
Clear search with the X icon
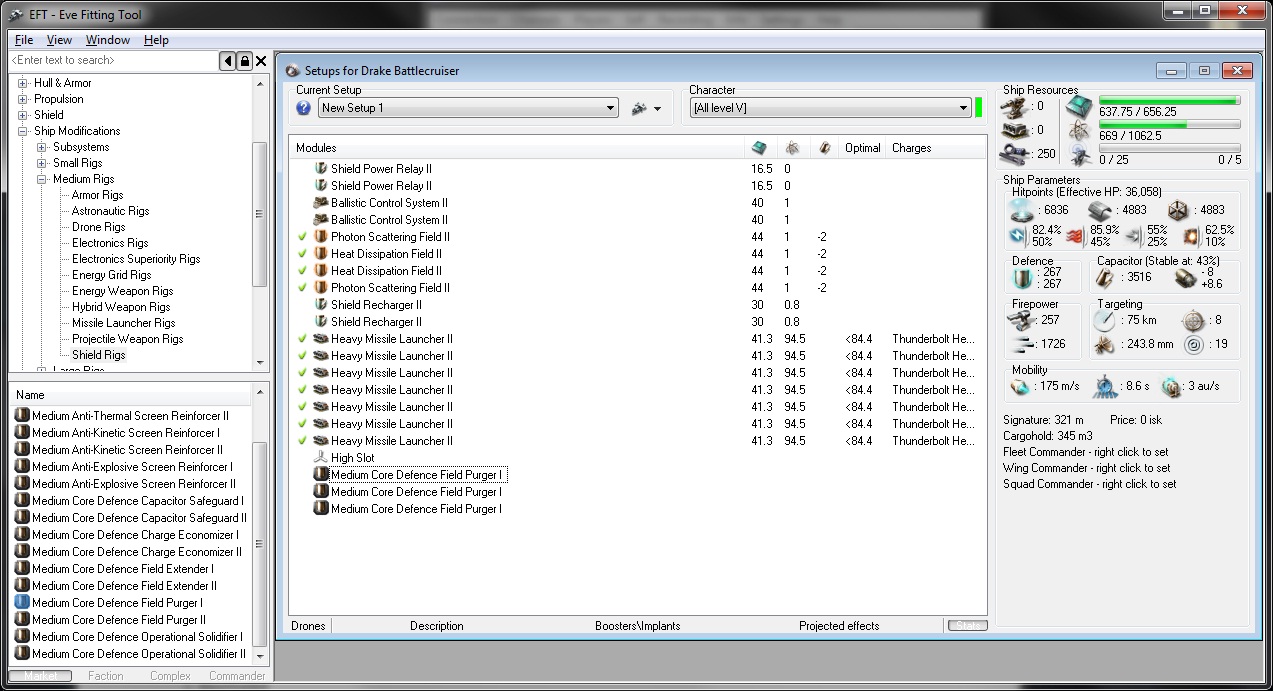click(261, 62)
